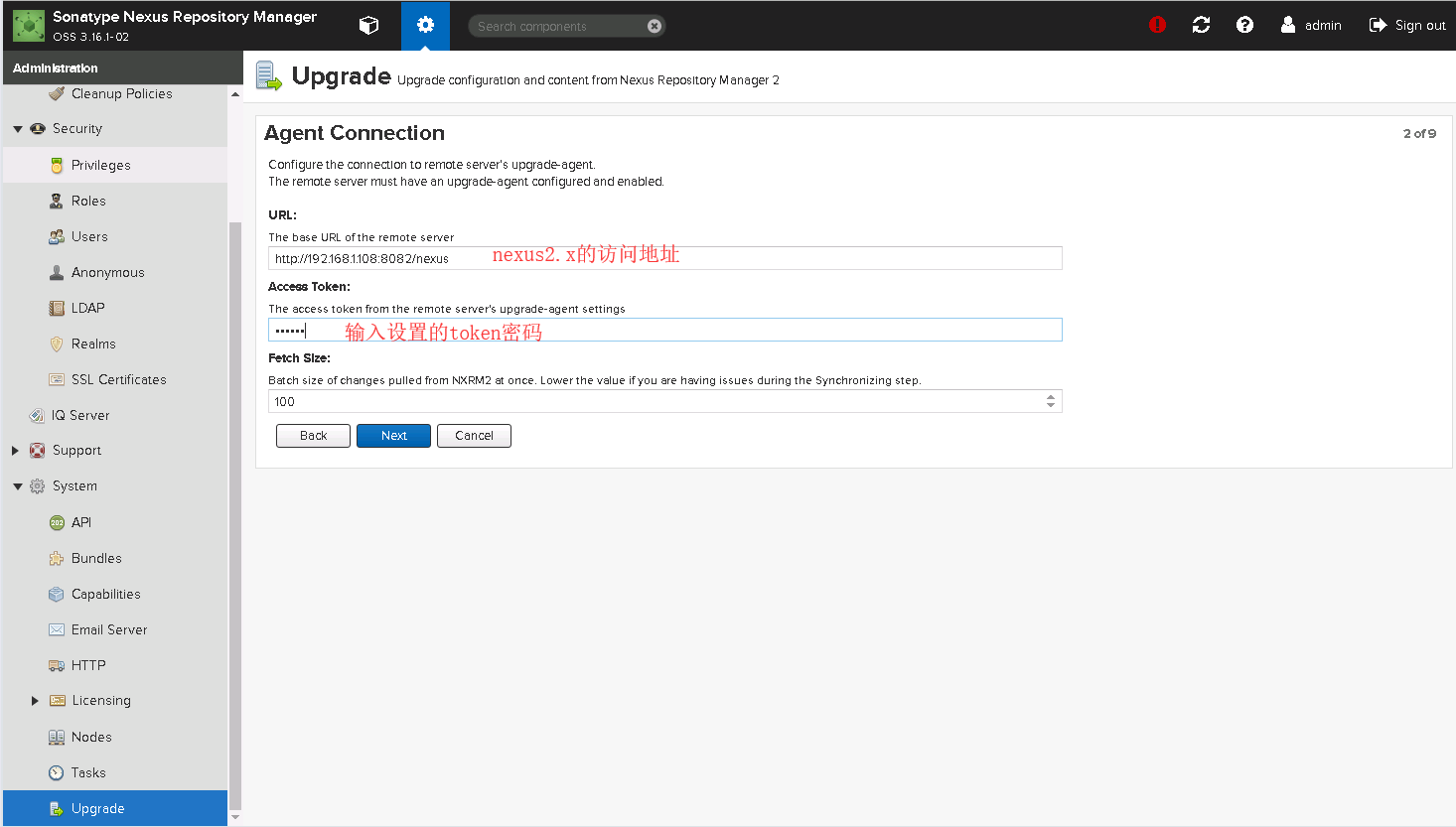Expand the Support tree node
This screenshot has height=827, width=1456.
coord(15,451)
